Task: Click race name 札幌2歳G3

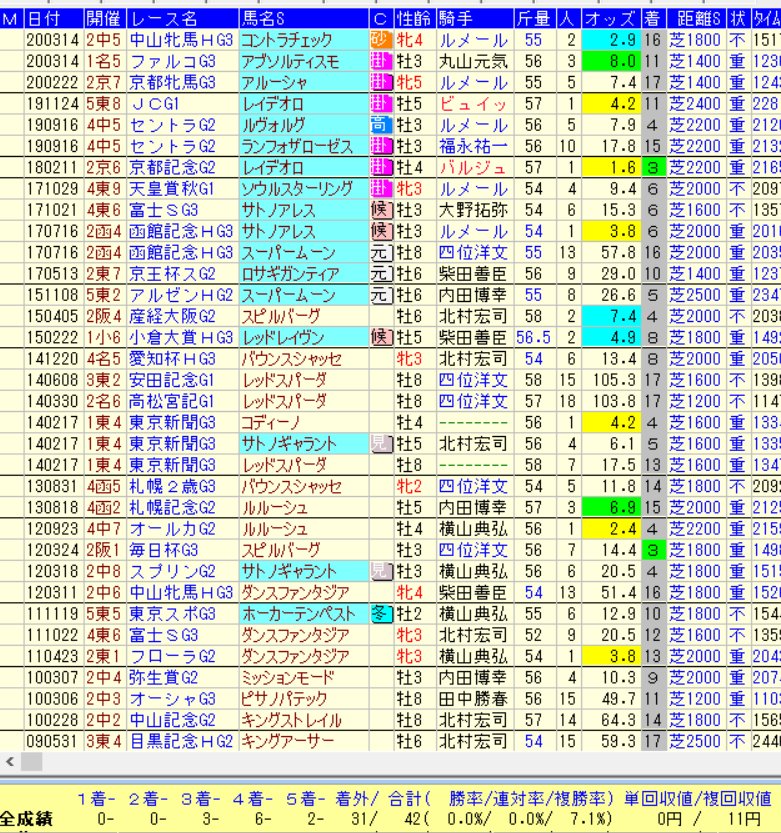Action: click(172, 486)
